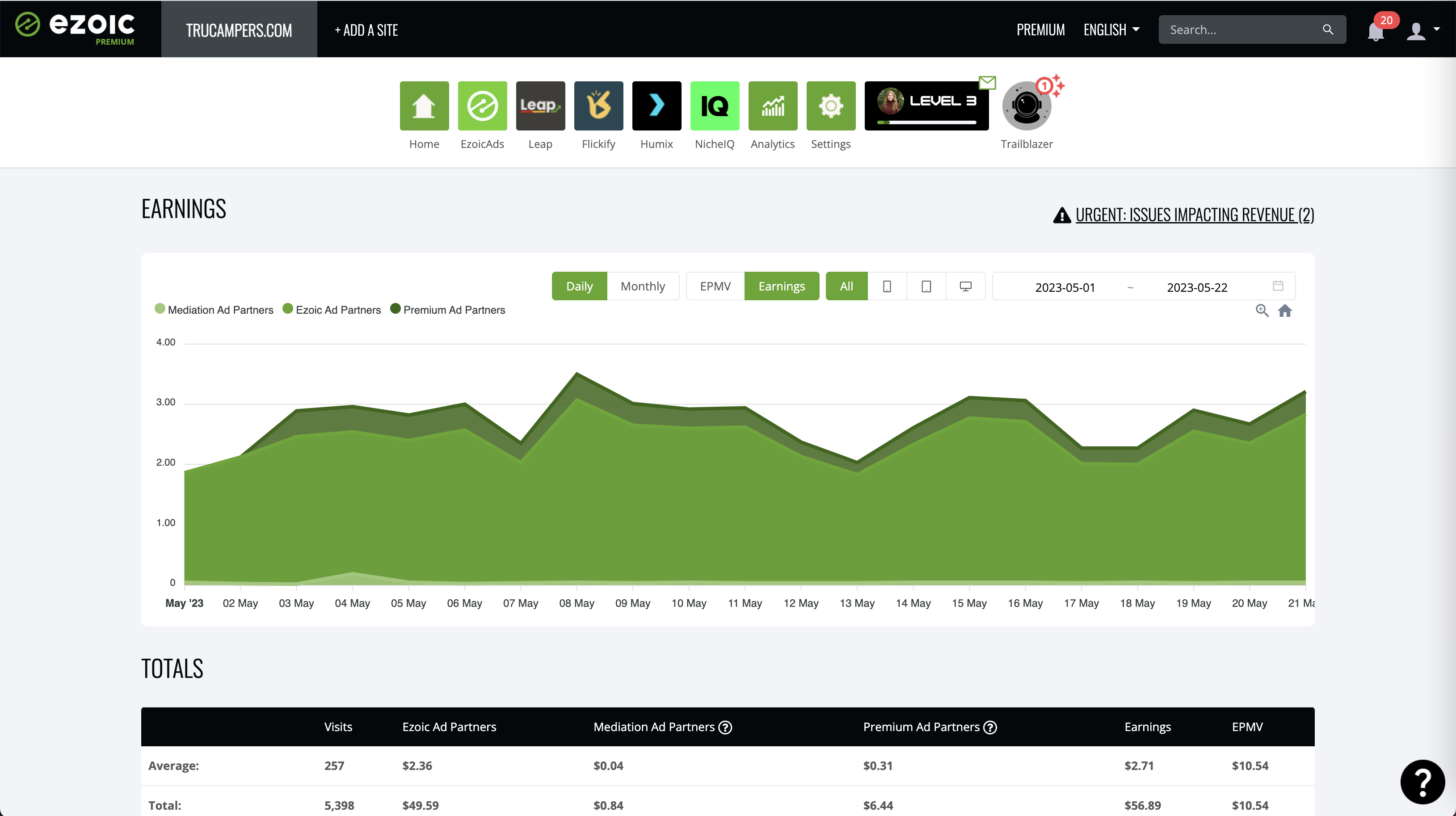1456x816 pixels.
Task: Show Mediation Ad Partners help tooltip
Action: coord(725,727)
